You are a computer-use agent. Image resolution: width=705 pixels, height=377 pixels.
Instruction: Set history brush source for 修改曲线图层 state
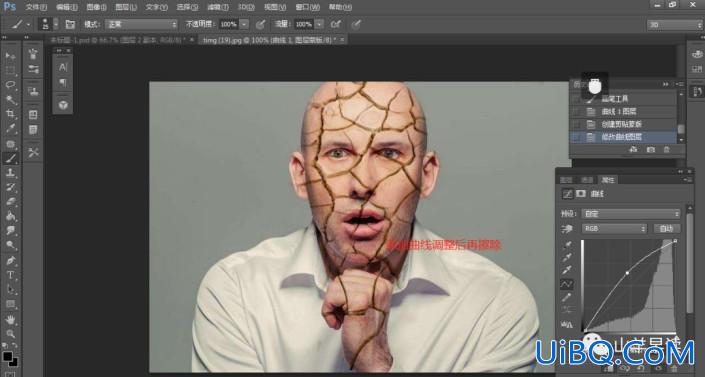pos(576,137)
